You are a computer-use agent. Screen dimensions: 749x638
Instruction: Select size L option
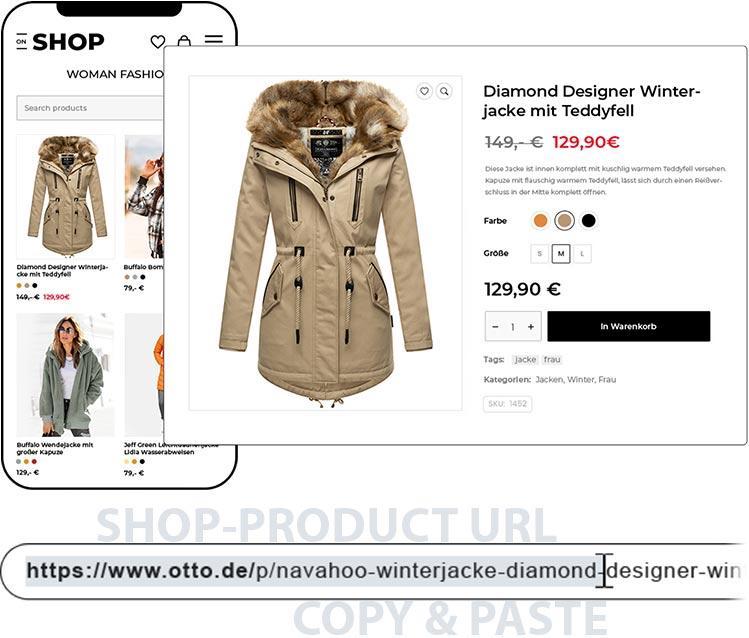pos(582,254)
